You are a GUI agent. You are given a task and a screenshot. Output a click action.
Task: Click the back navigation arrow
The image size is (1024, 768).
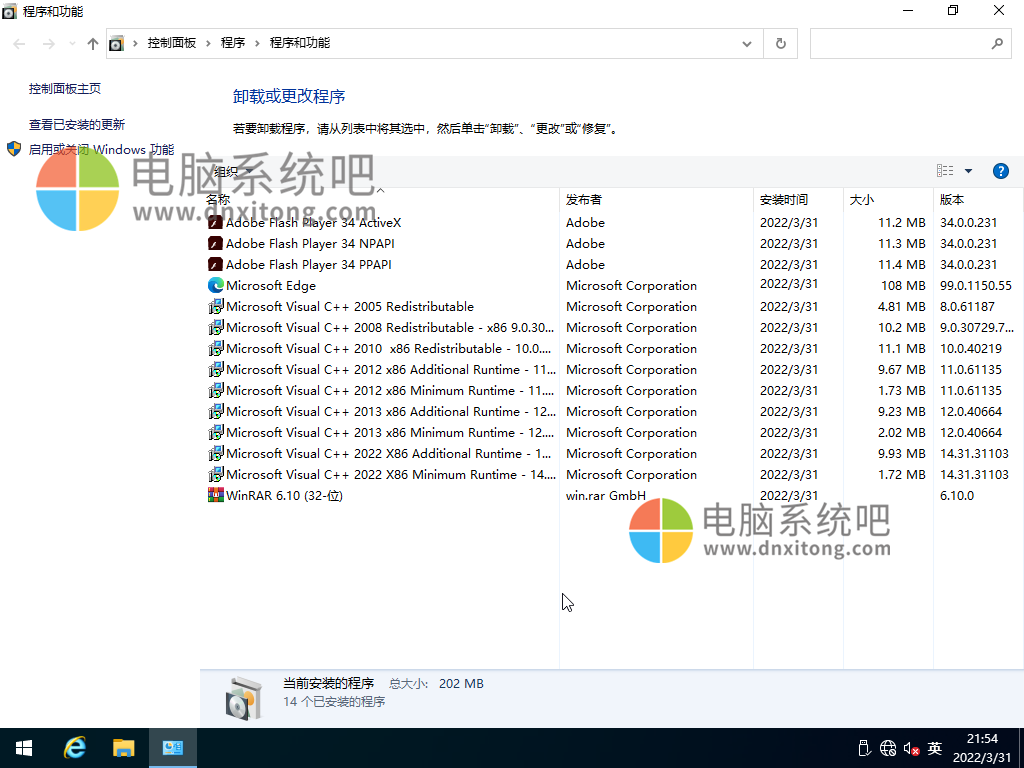coord(18,43)
